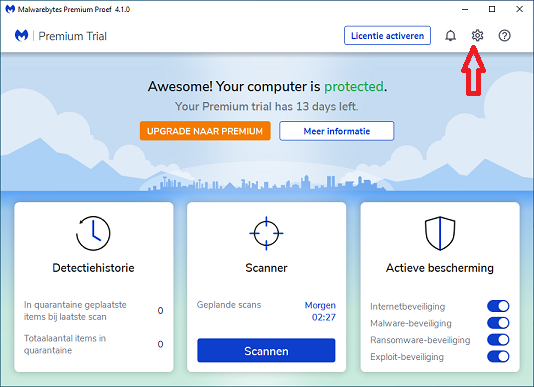Click the Detectiehistorie clock icon
The image size is (534, 387).
click(93, 233)
